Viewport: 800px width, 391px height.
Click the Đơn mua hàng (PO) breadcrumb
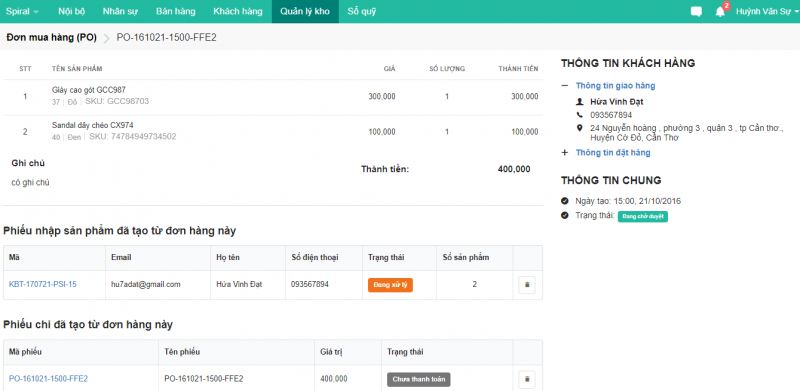point(52,37)
